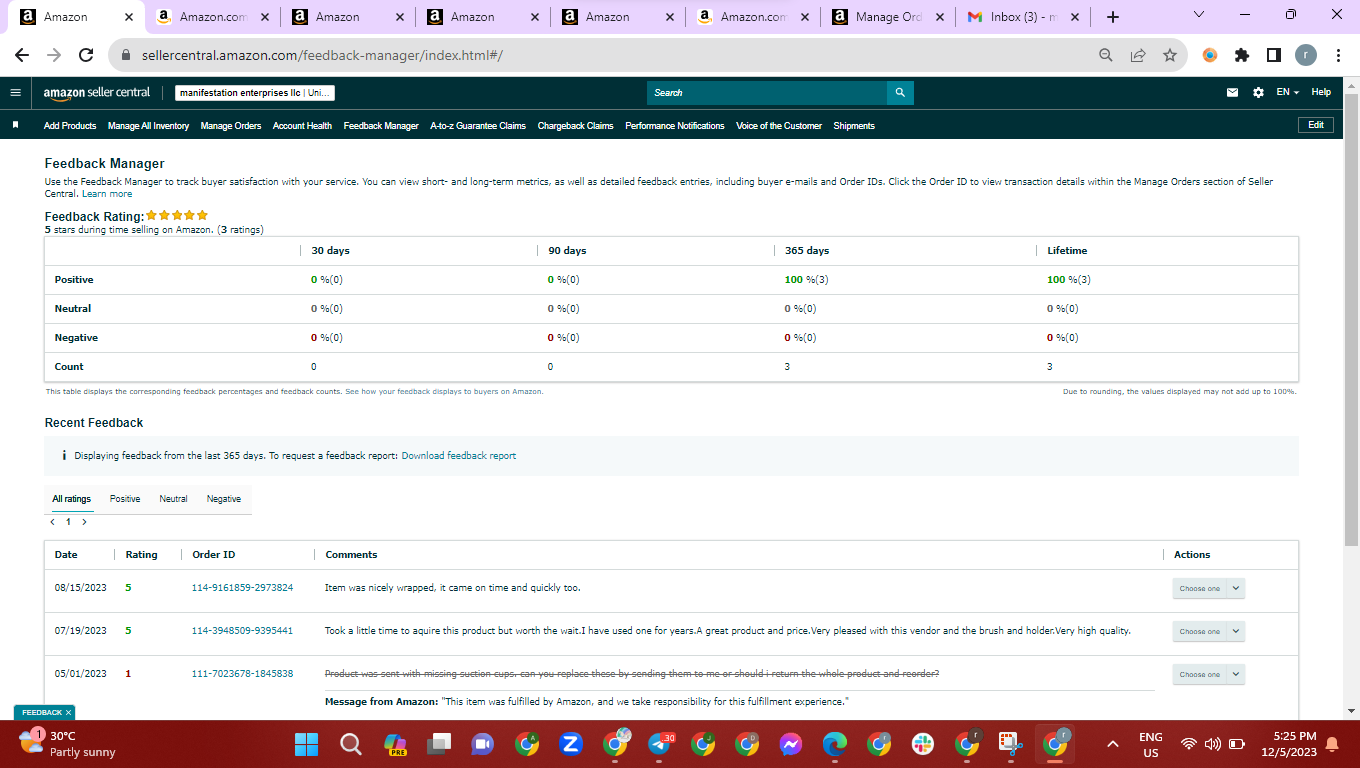Image resolution: width=1360 pixels, height=768 pixels.
Task: Go to the previous feedback page arrow
Action: click(53, 522)
